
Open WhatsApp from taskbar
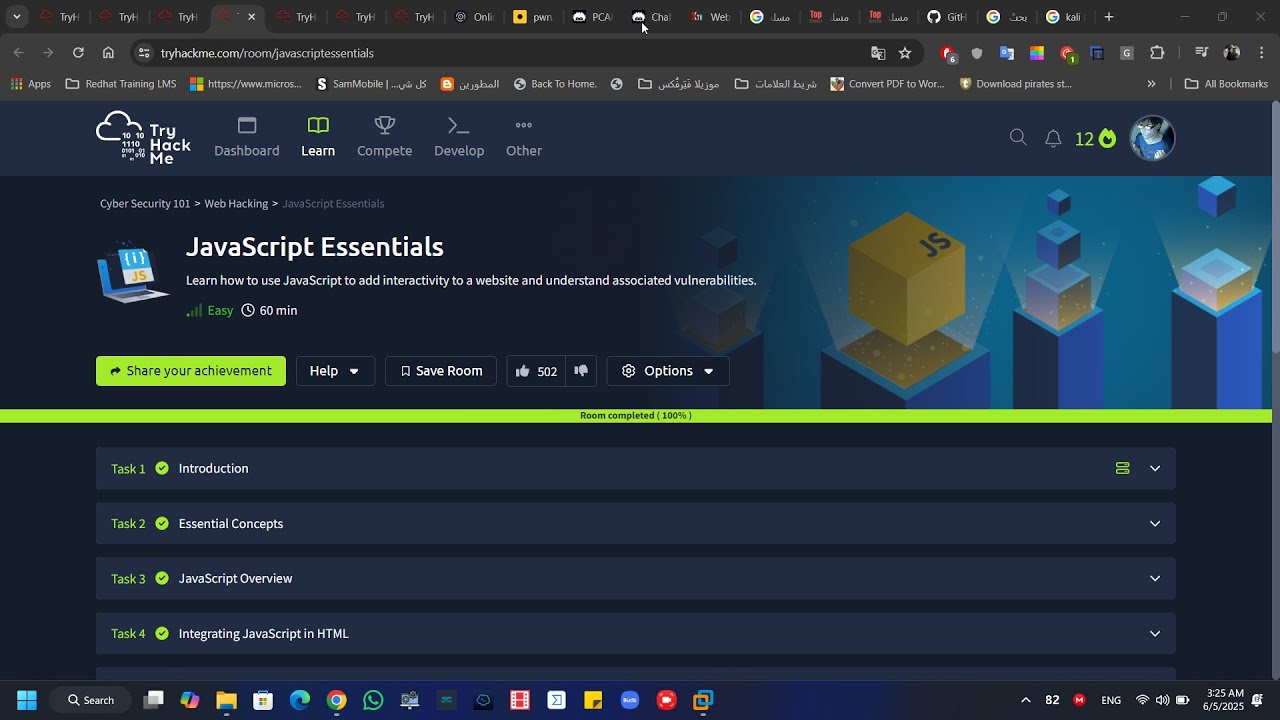[373, 700]
